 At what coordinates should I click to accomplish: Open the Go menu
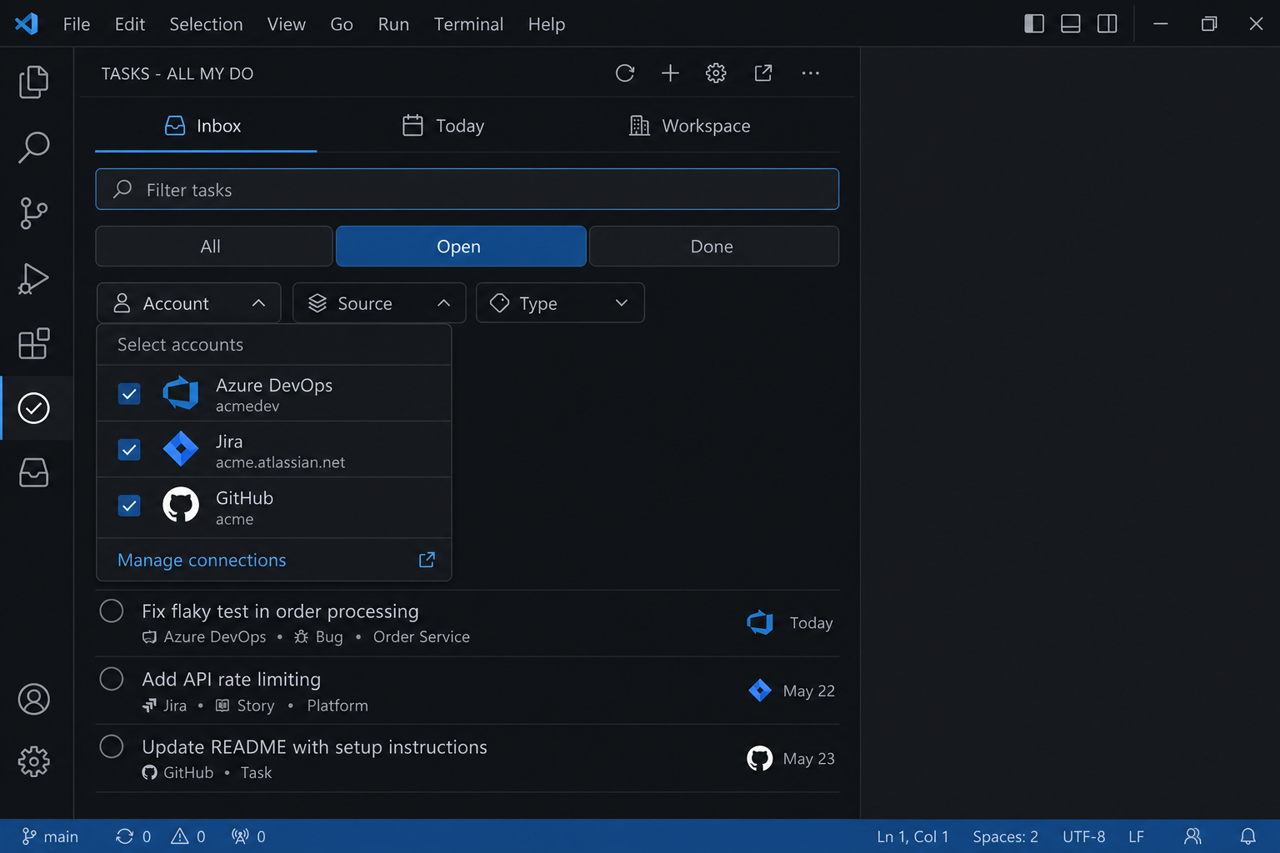tap(342, 24)
